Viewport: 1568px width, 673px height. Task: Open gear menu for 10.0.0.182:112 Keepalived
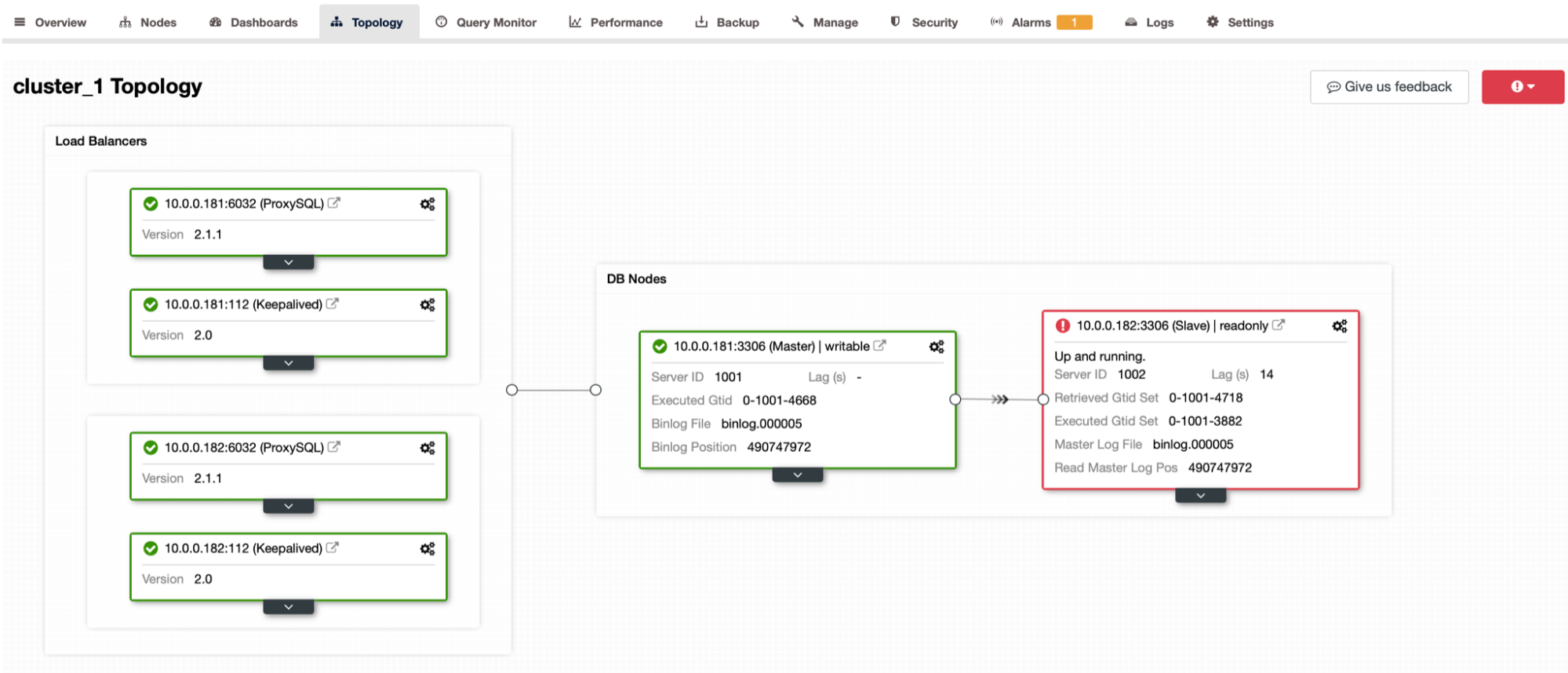pyautogui.click(x=427, y=548)
